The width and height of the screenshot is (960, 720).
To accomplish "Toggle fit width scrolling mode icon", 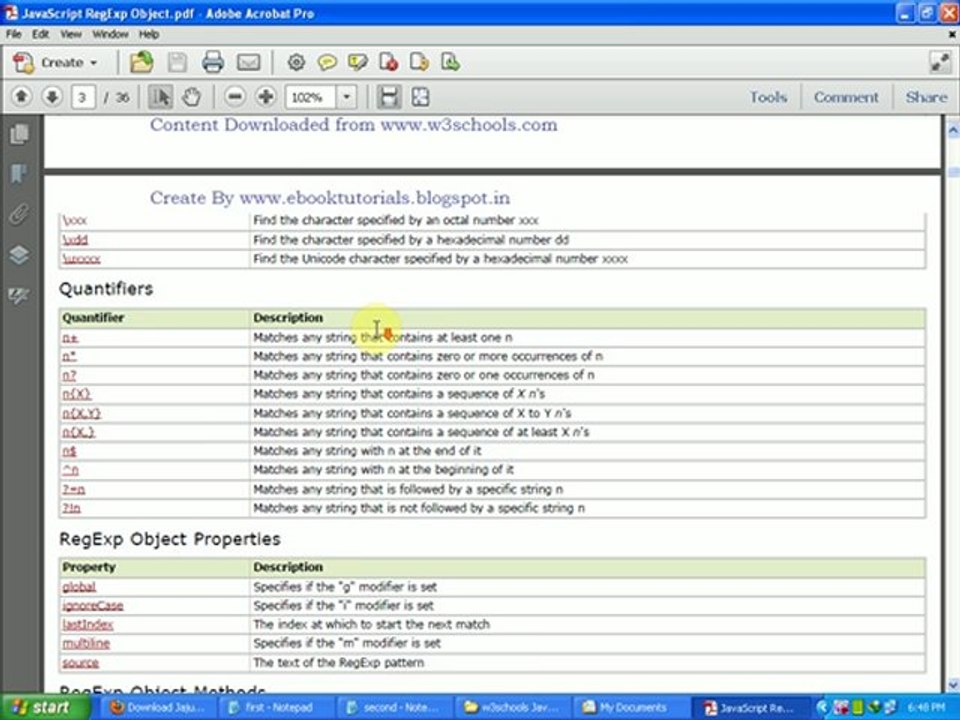I will click(x=389, y=97).
